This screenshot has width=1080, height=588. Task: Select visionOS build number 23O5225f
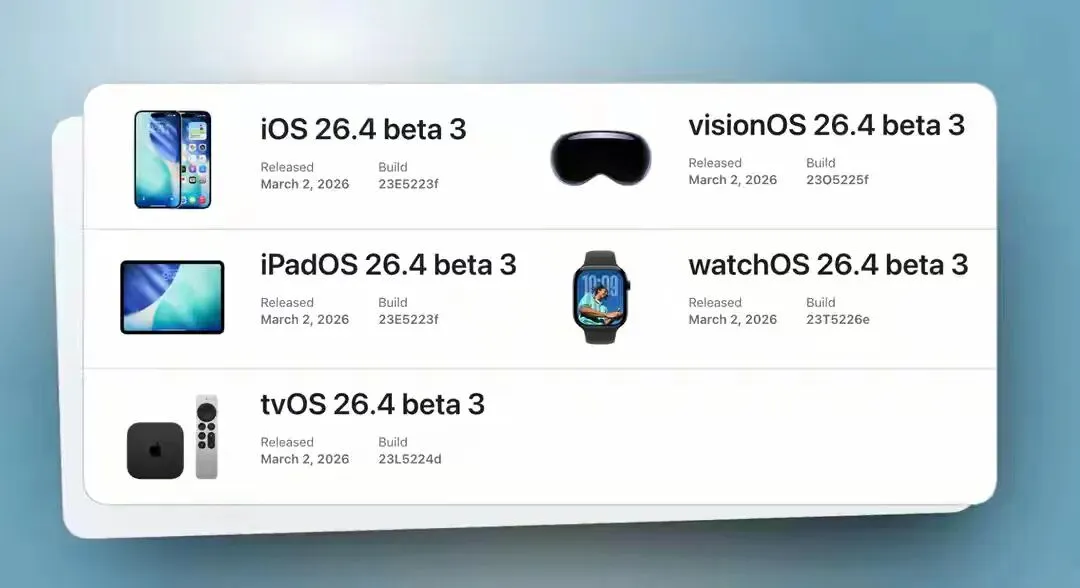tap(838, 180)
